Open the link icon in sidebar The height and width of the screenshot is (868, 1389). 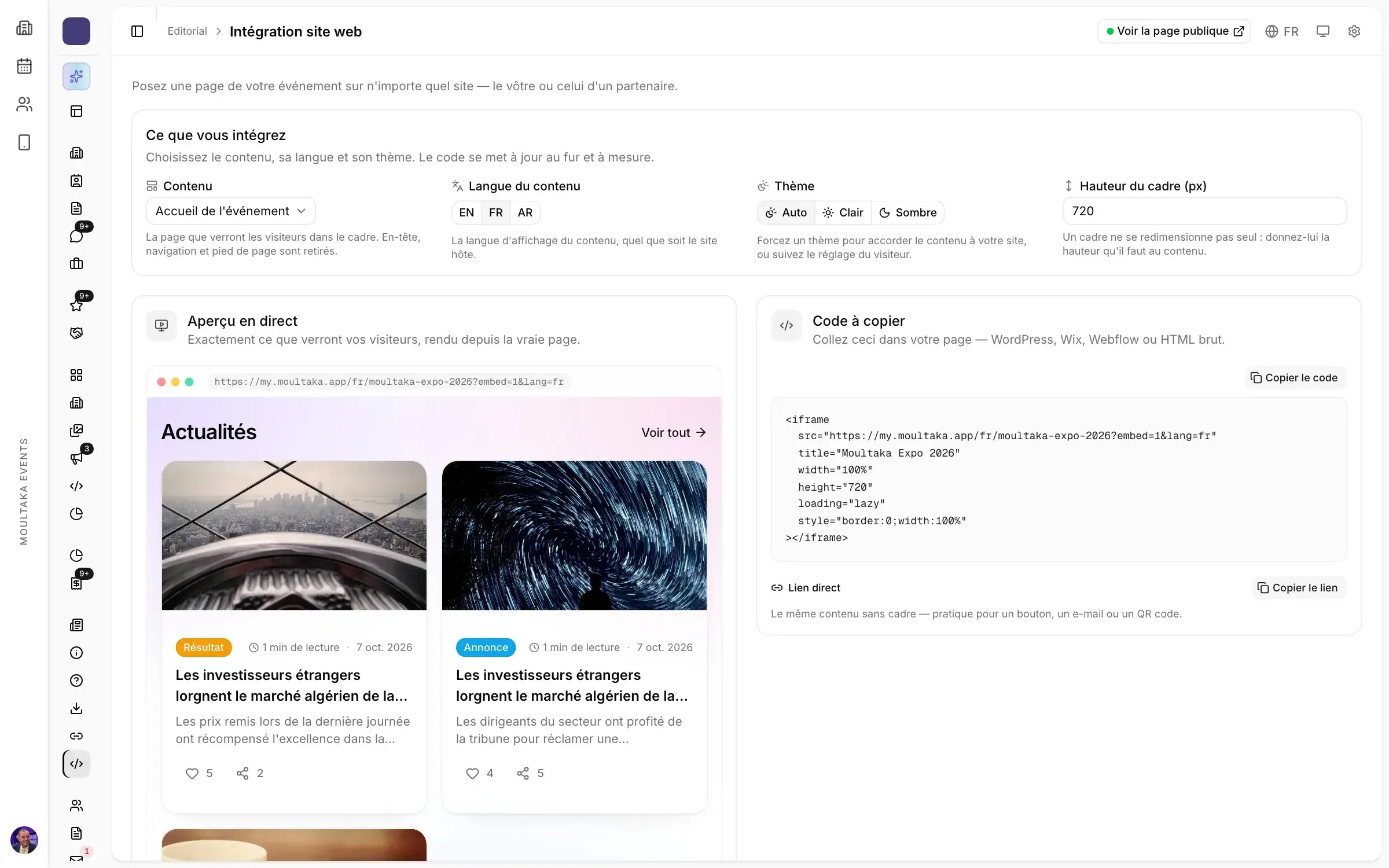76,736
